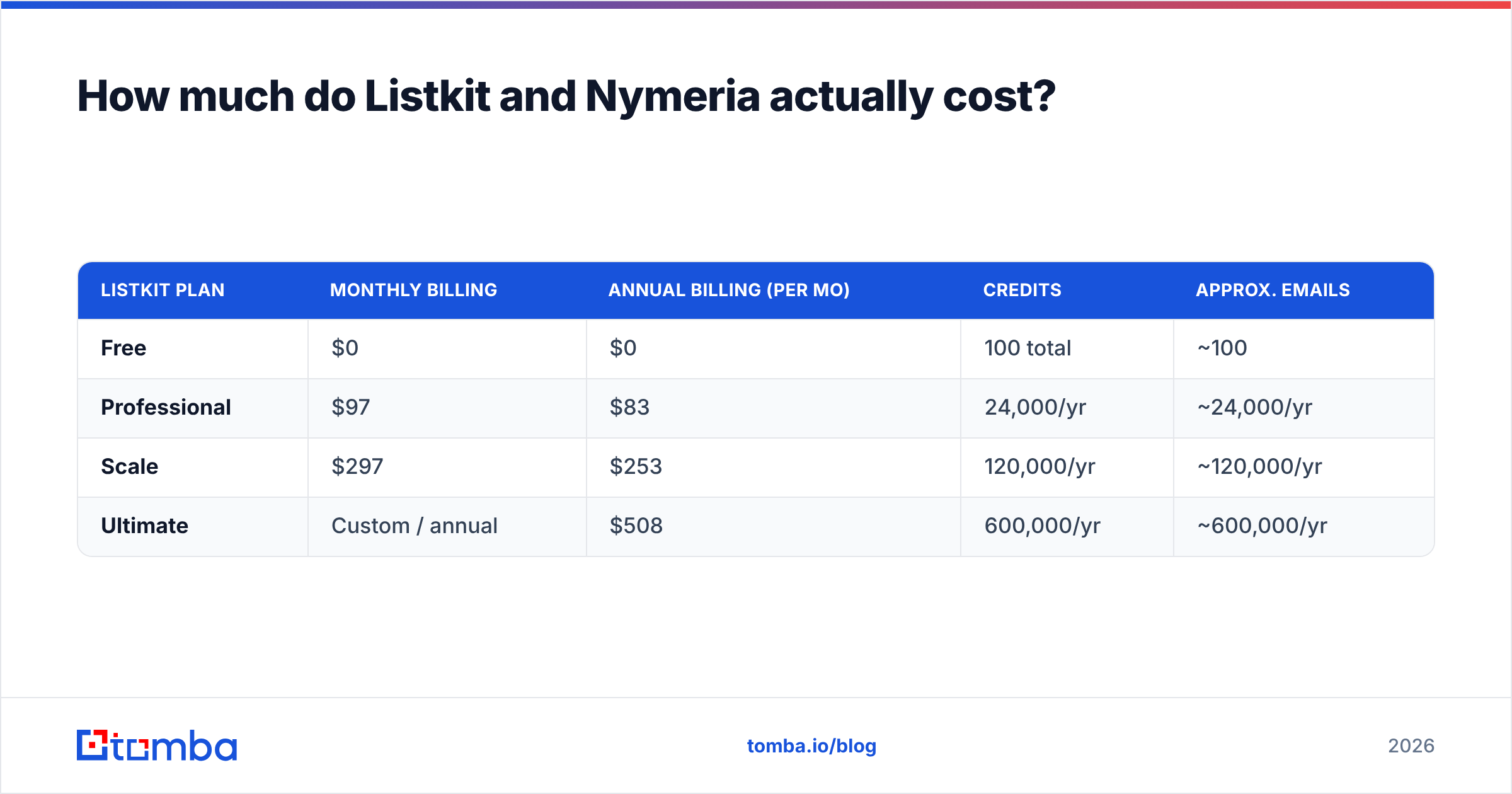Click the 600,000/yr credits cell
1512x794 pixels.
click(x=1067, y=526)
